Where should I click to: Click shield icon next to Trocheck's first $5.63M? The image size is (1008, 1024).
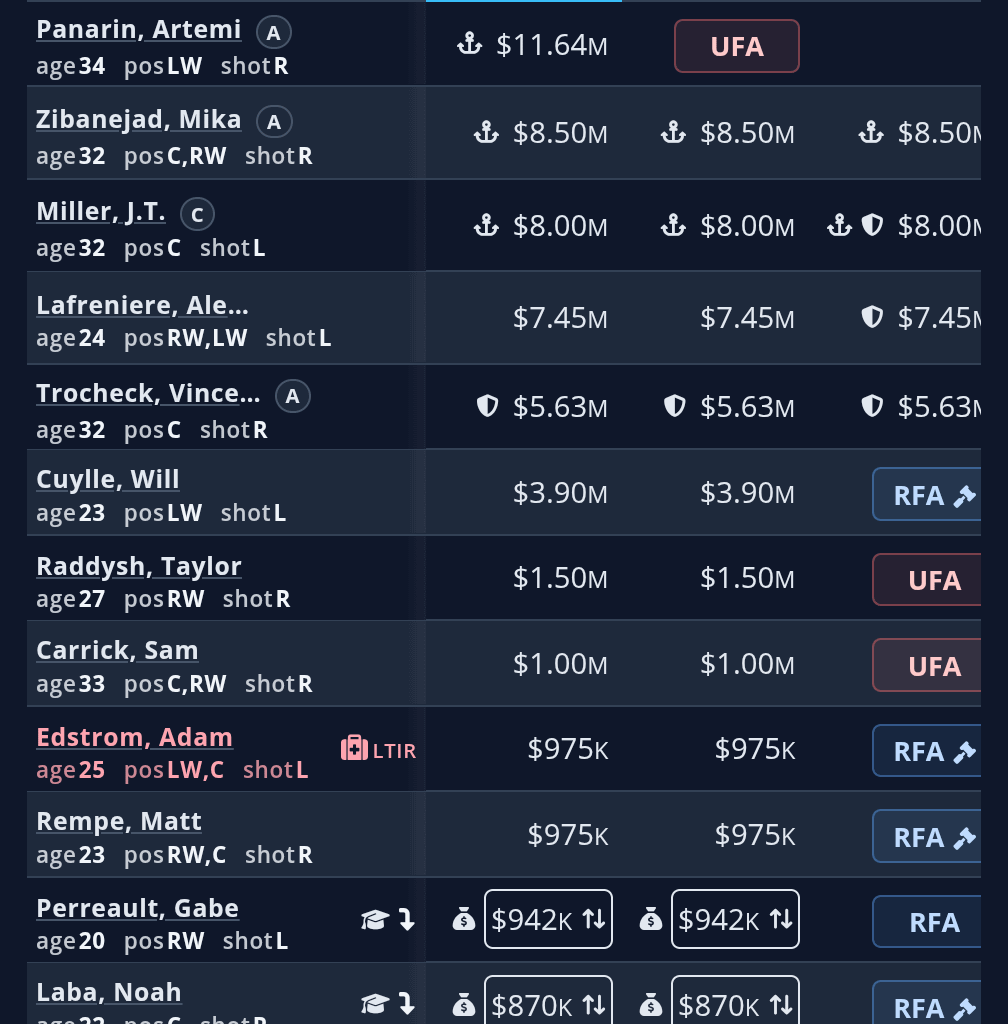[487, 406]
